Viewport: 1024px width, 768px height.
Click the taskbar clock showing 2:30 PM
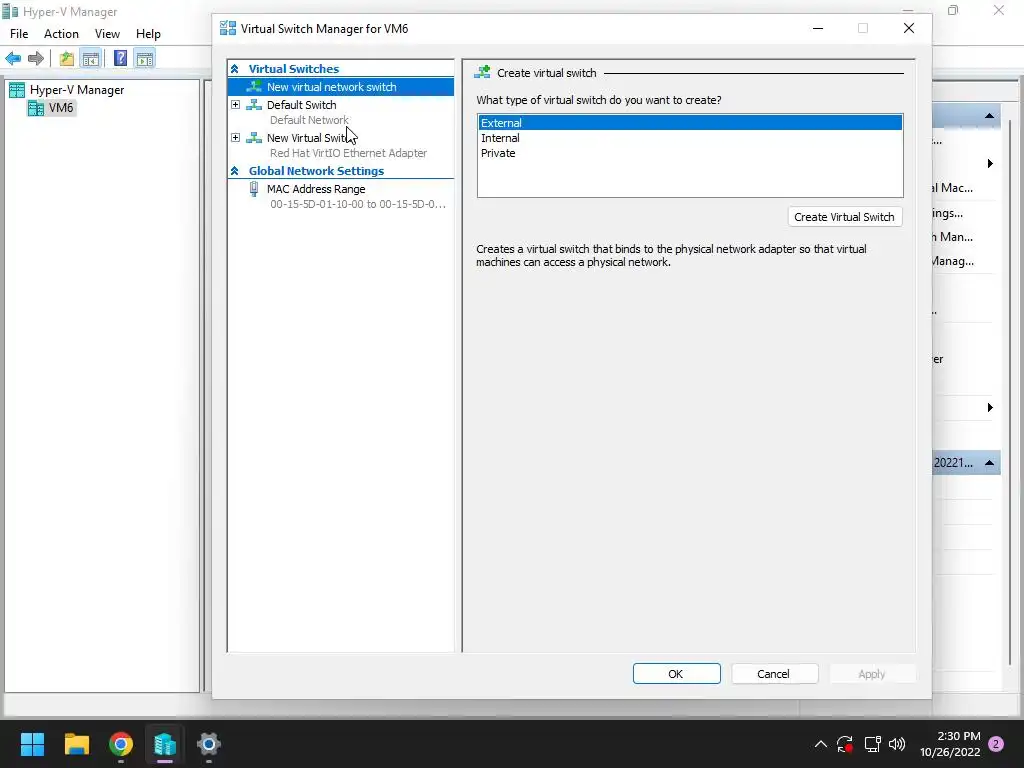coord(950,744)
